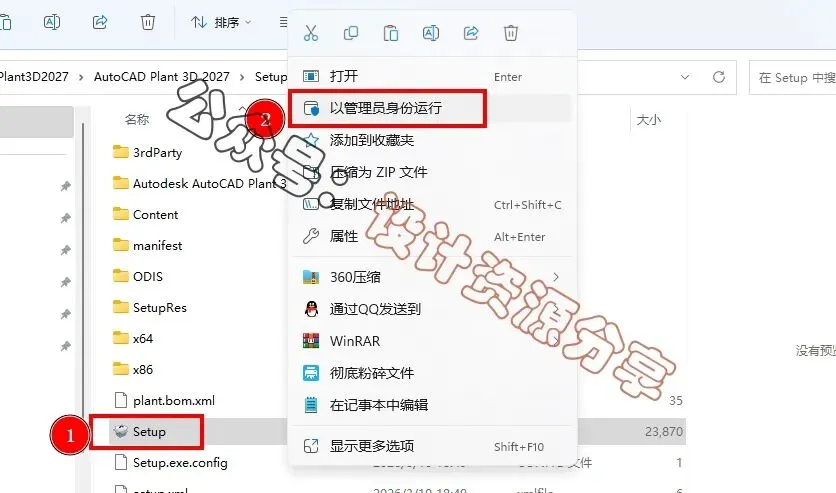Click the Share icon in context menu
This screenshot has height=493, width=836.
[x=471, y=33]
